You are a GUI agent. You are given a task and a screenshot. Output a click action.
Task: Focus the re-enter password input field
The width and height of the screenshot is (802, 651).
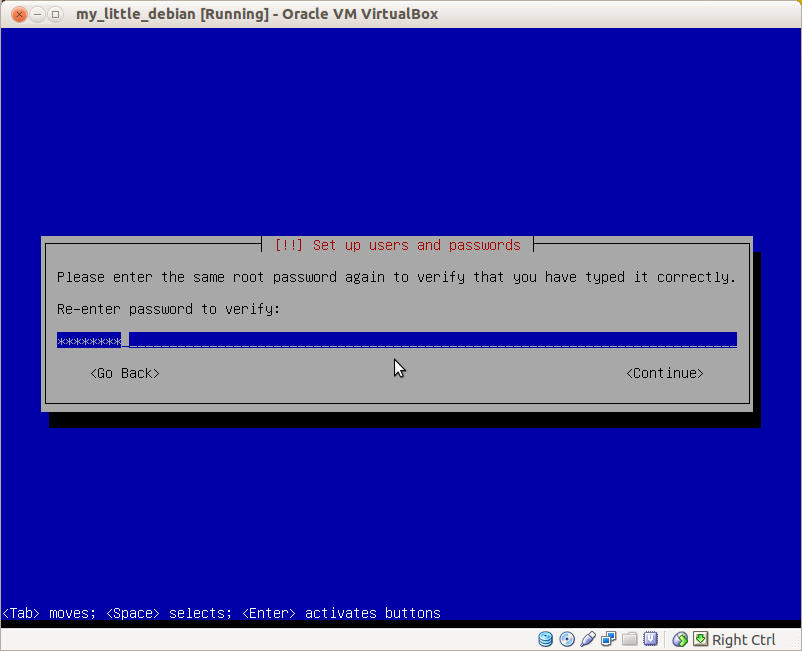click(397, 340)
